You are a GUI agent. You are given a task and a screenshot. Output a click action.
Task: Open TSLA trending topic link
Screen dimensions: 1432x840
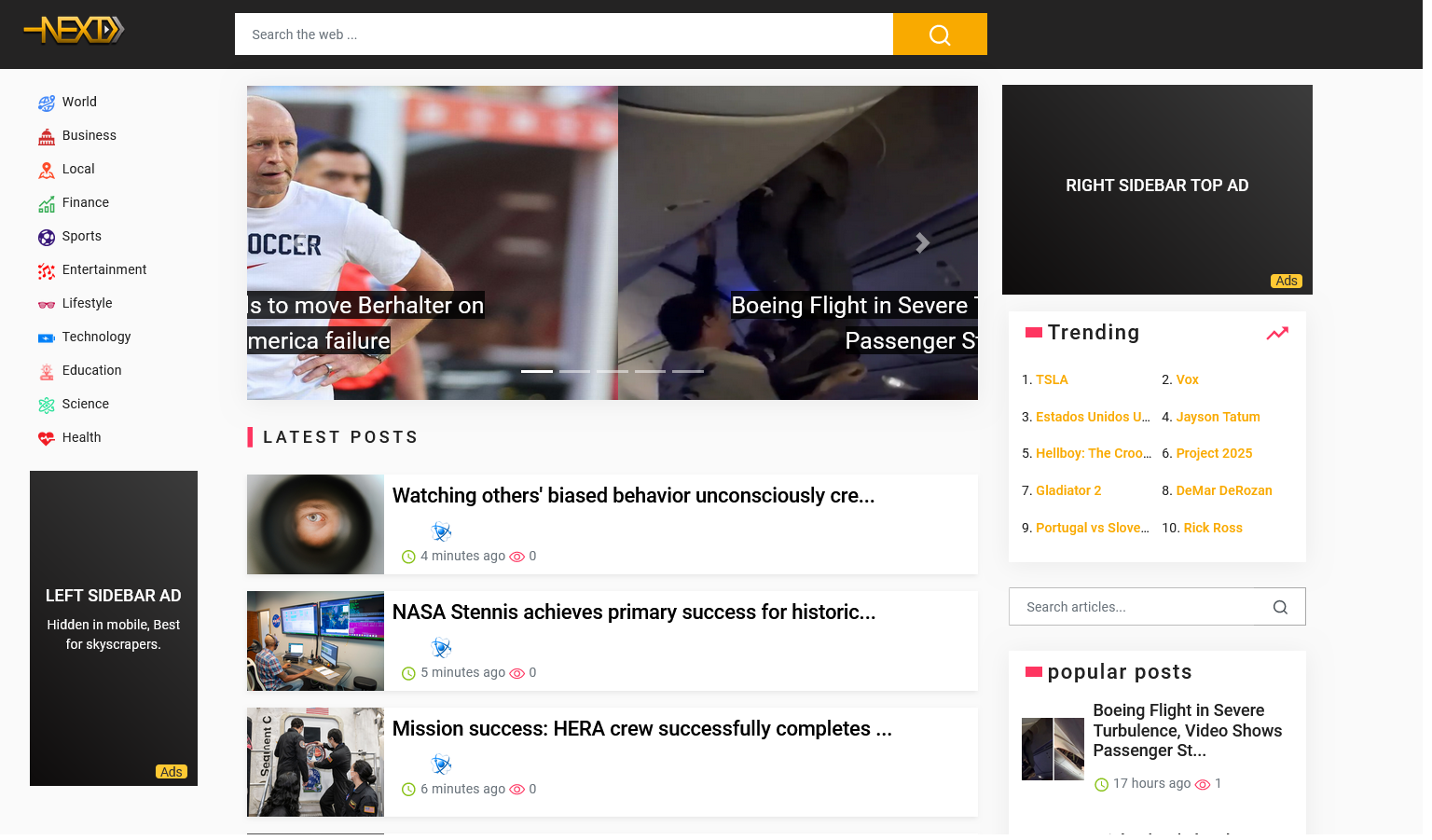(x=1052, y=379)
